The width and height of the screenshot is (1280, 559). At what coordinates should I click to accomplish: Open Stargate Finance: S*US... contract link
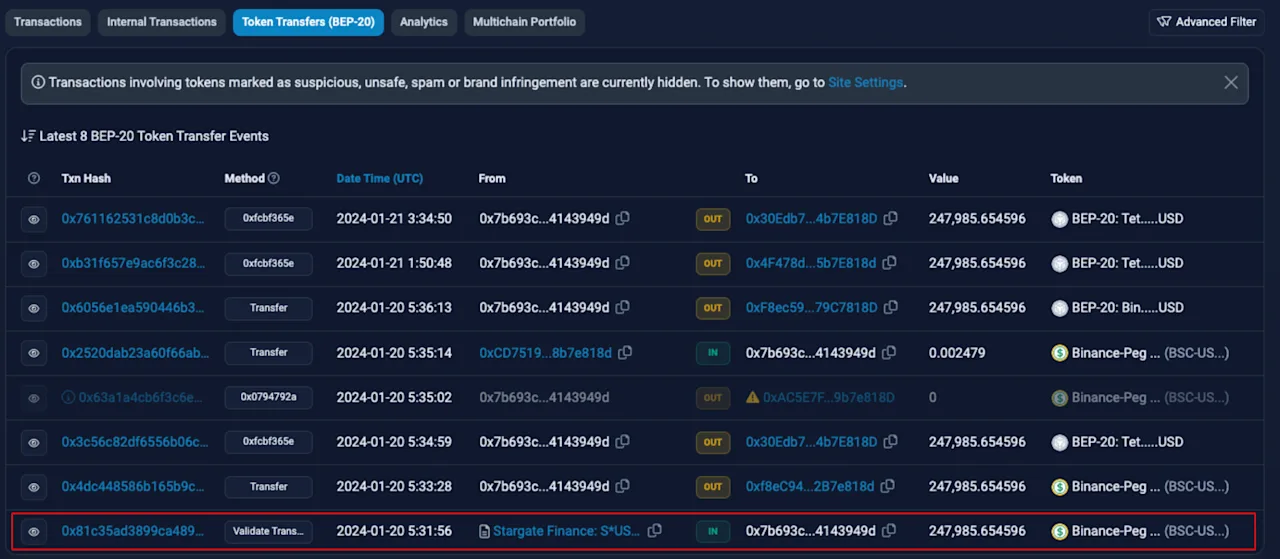pyautogui.click(x=567, y=531)
